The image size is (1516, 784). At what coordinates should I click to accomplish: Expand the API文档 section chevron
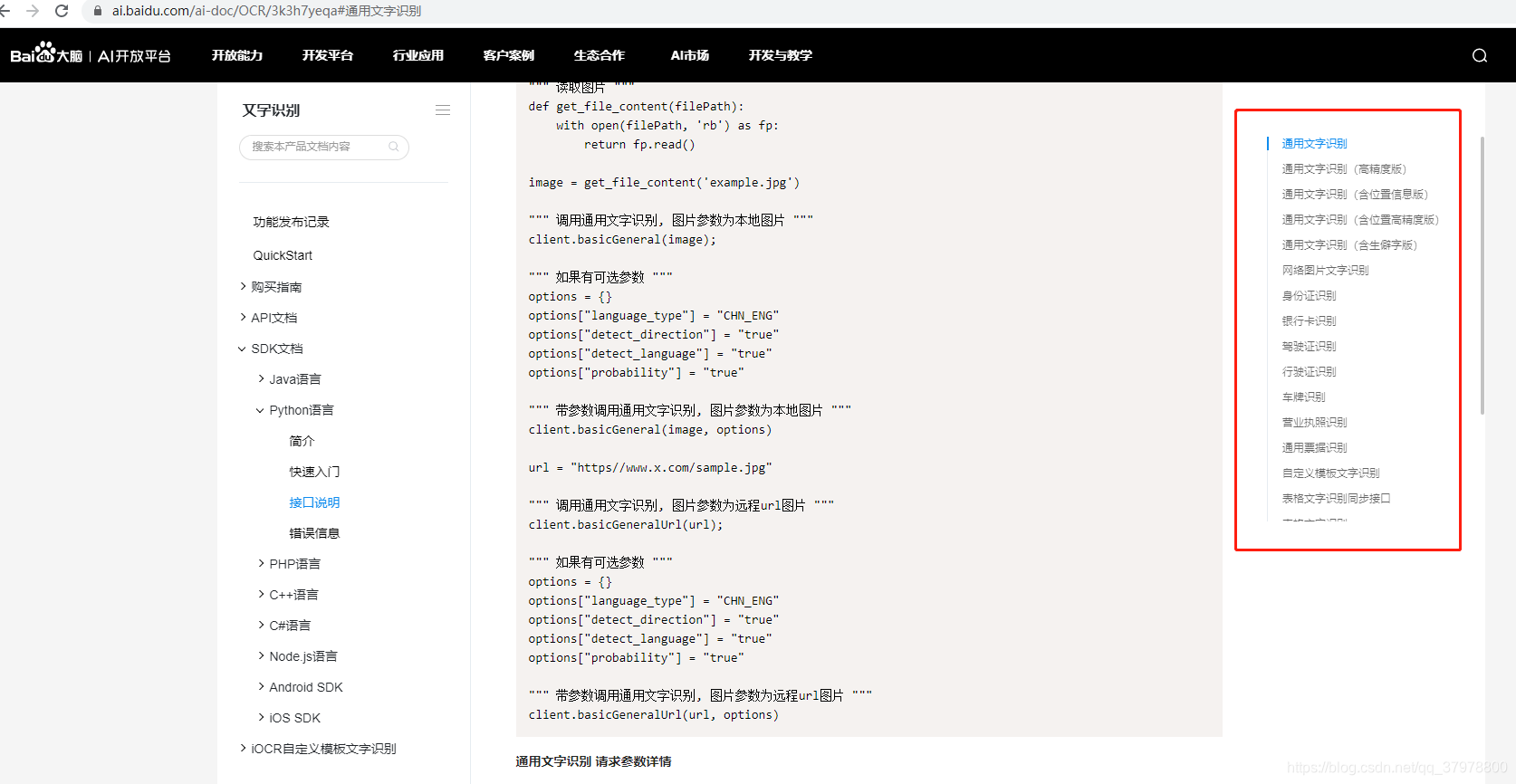(x=243, y=317)
